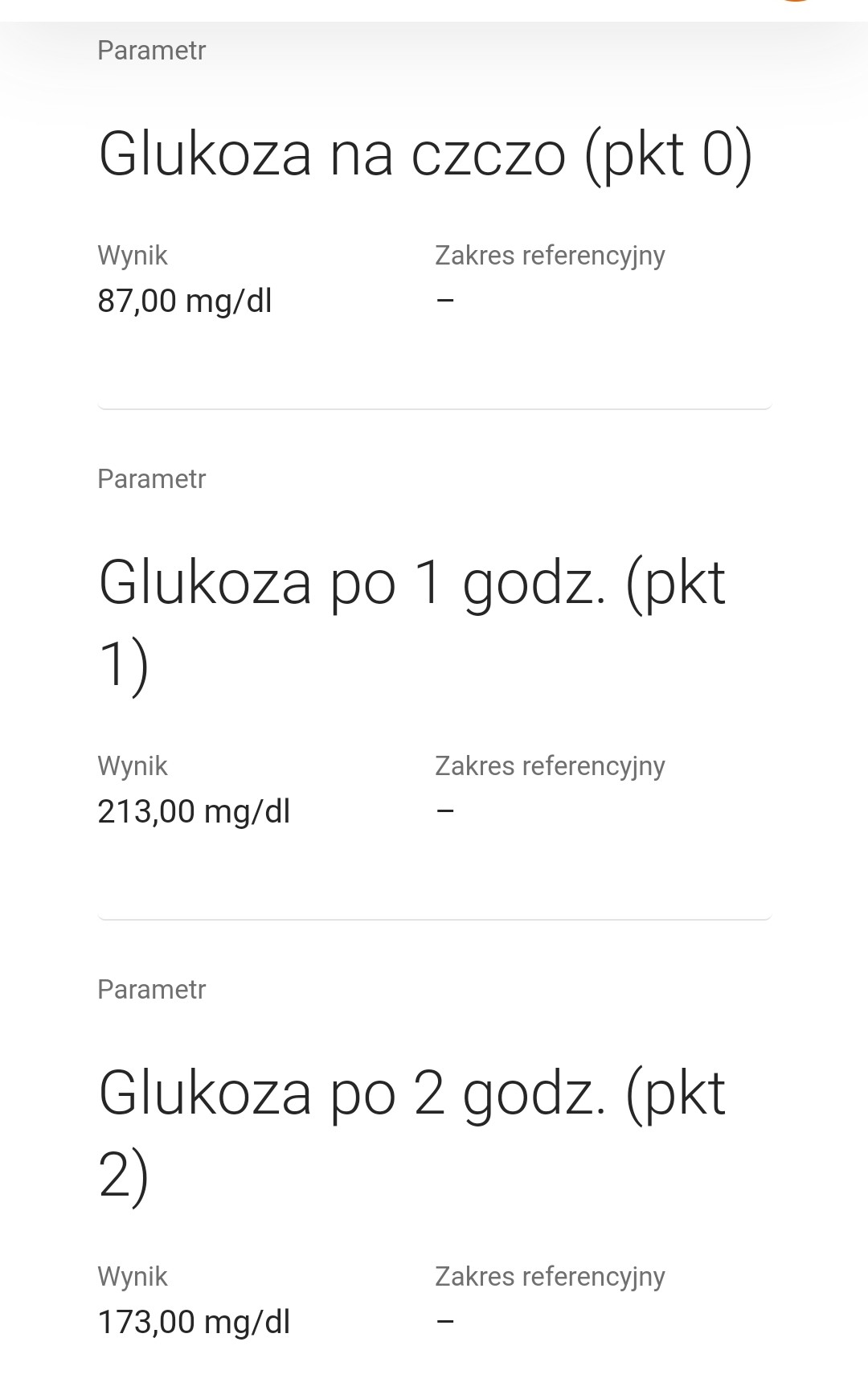The height and width of the screenshot is (1391, 868).
Task: Click the divider line below the 87,00 mg/dl result
Action: (x=434, y=408)
